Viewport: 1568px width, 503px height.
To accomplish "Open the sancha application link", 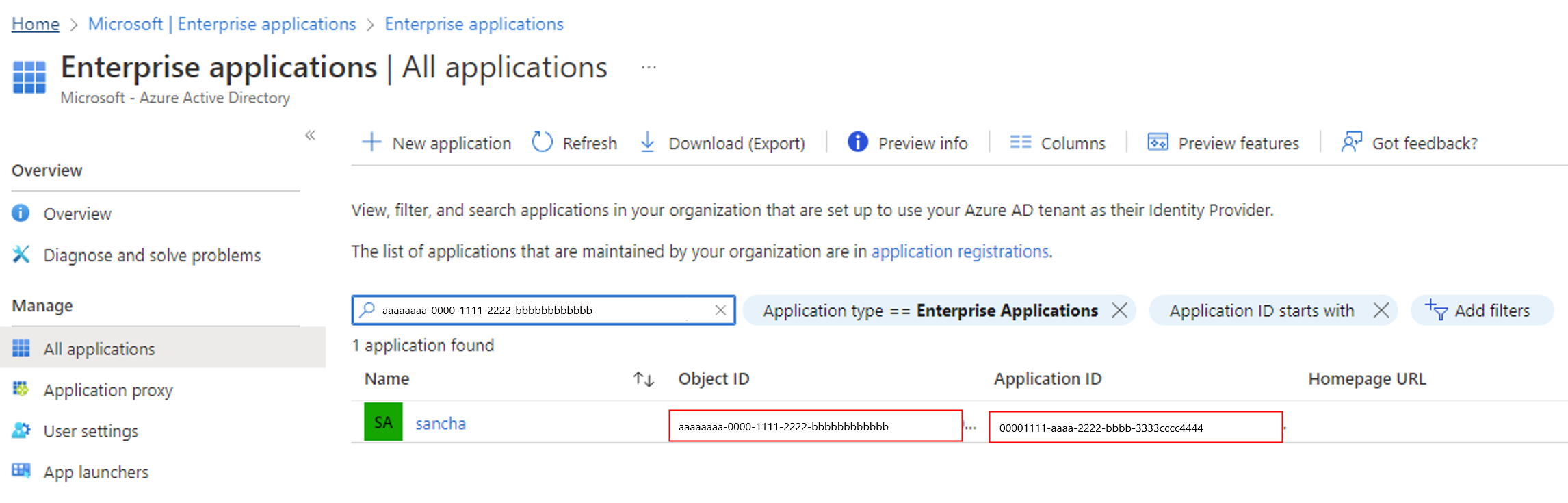I will coord(441,424).
